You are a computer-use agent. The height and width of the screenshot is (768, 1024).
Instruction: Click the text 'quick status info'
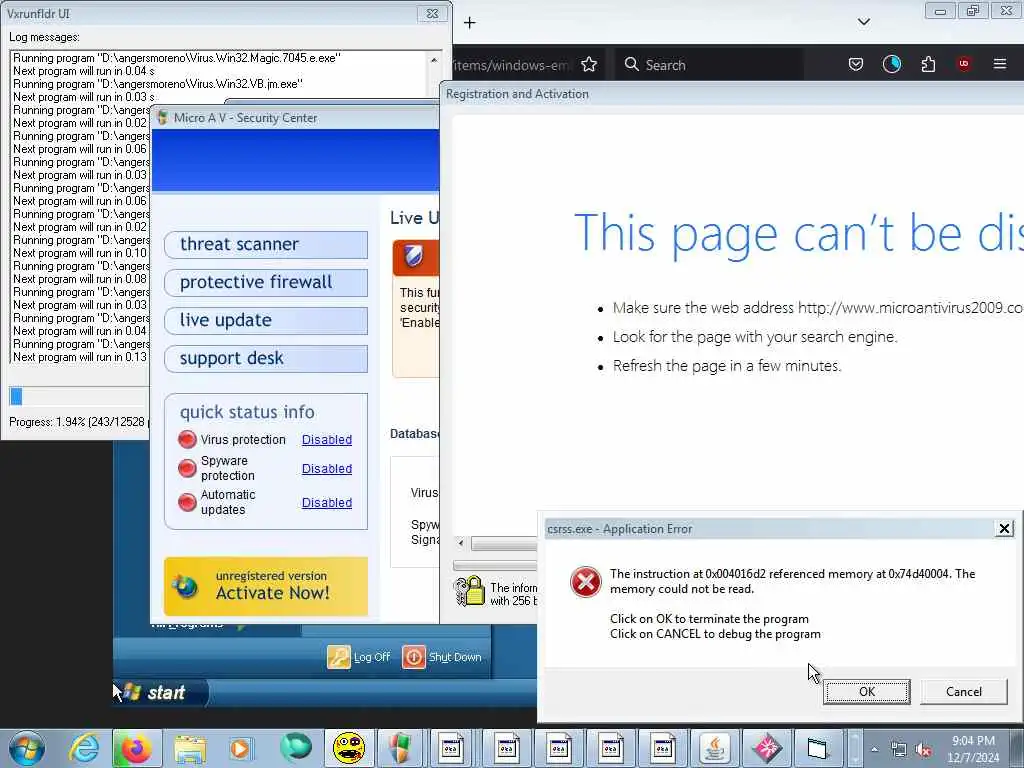(x=247, y=412)
